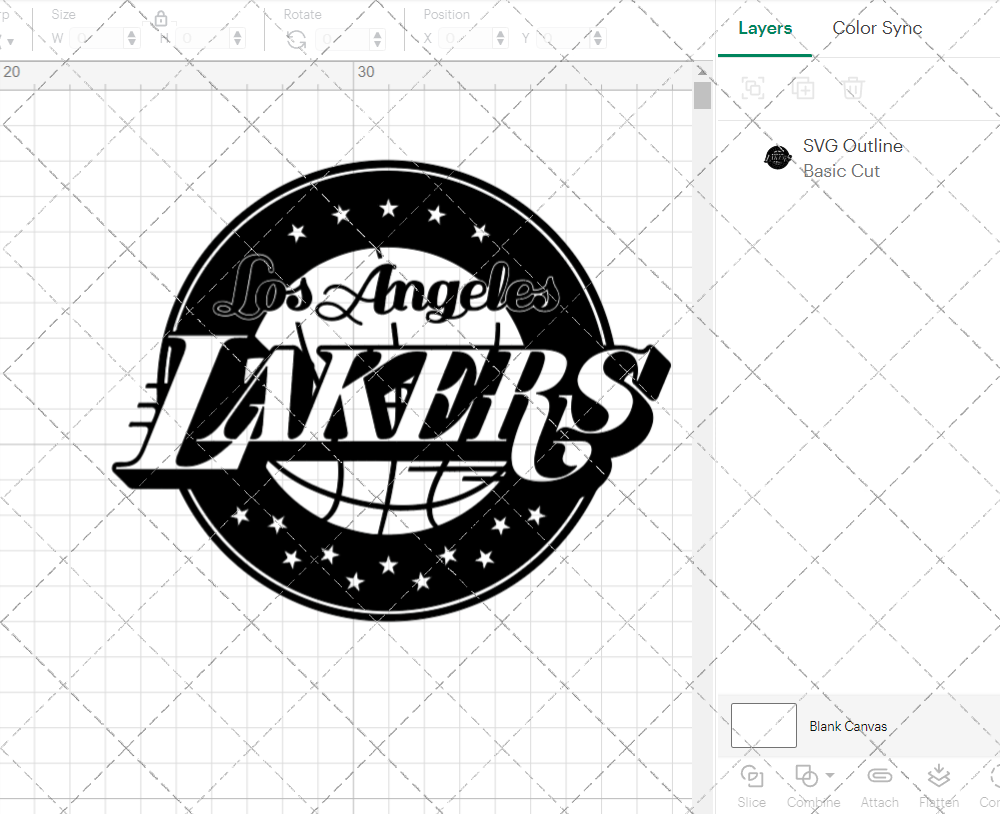
Task: Click the Blank Canvas label
Action: click(849, 726)
